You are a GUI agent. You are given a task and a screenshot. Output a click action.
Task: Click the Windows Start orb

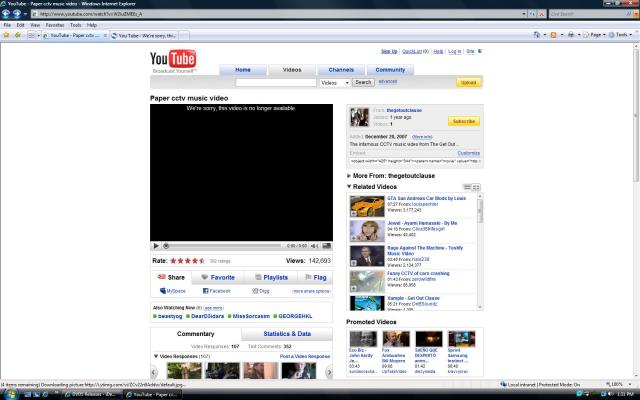point(10,394)
